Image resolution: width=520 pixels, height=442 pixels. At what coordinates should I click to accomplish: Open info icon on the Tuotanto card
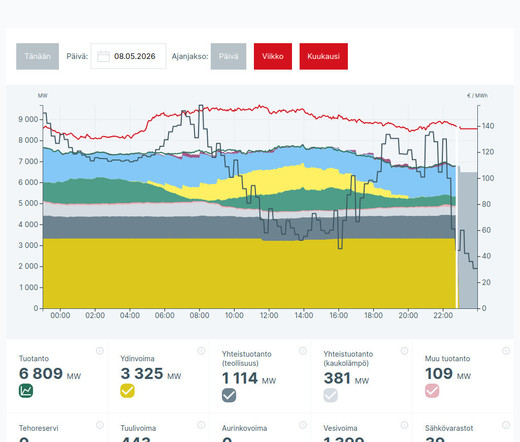tap(100, 351)
